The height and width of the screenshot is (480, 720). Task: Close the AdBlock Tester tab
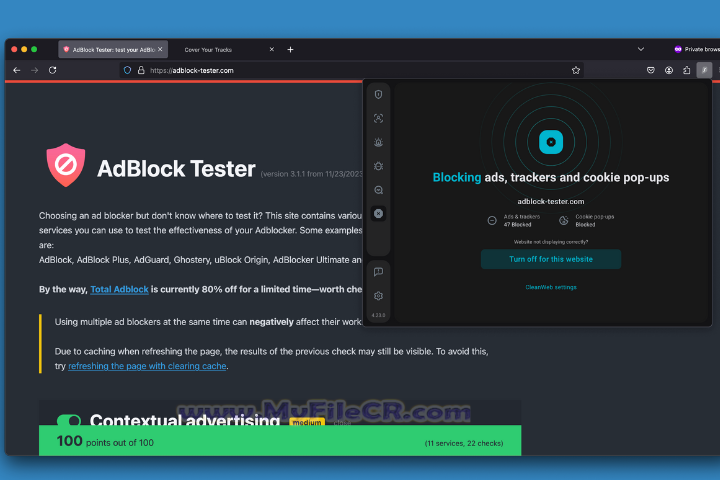[160, 49]
